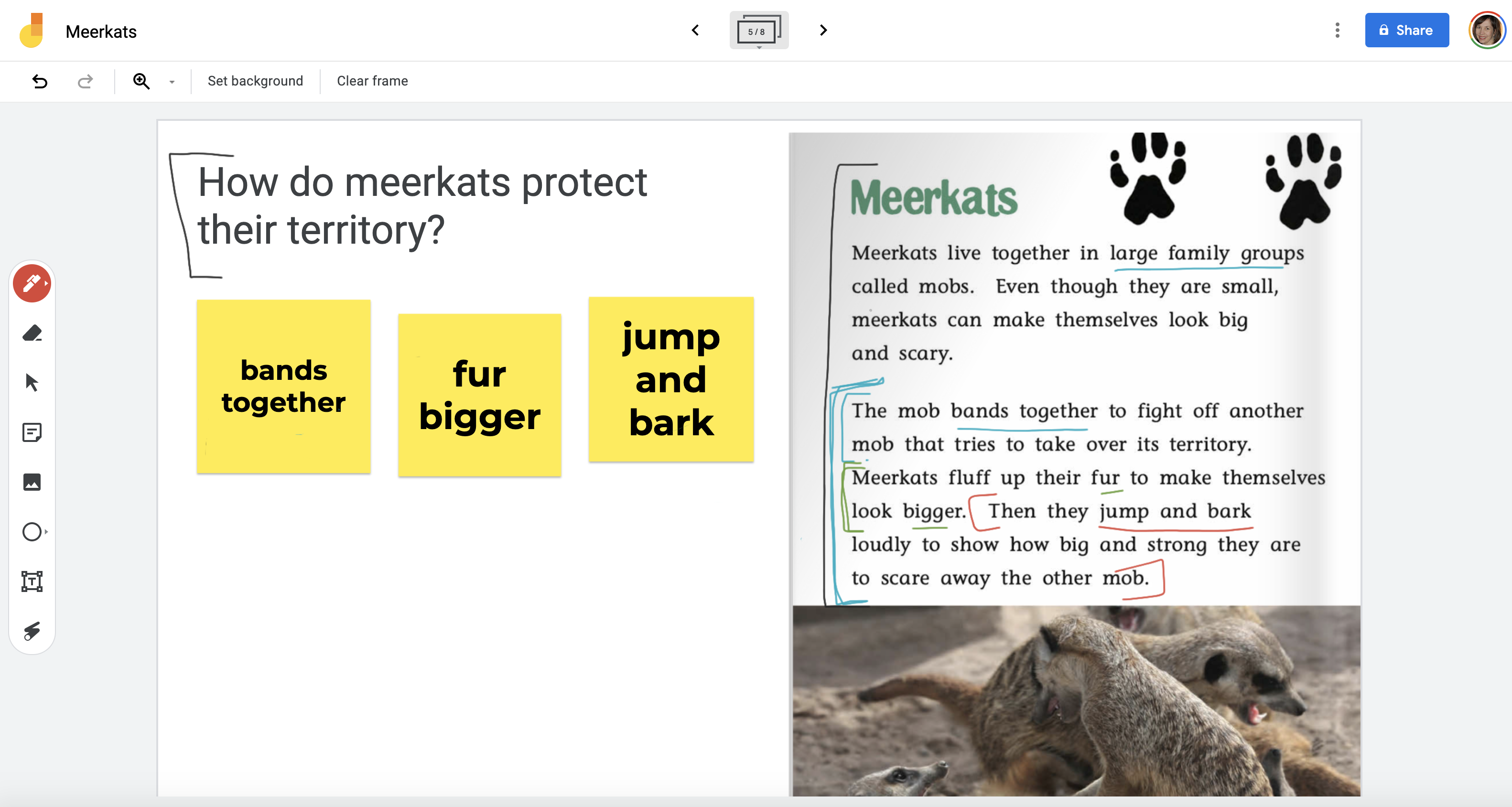Image resolution: width=1512 pixels, height=807 pixels.
Task: Open the Add image tool
Action: click(x=32, y=482)
